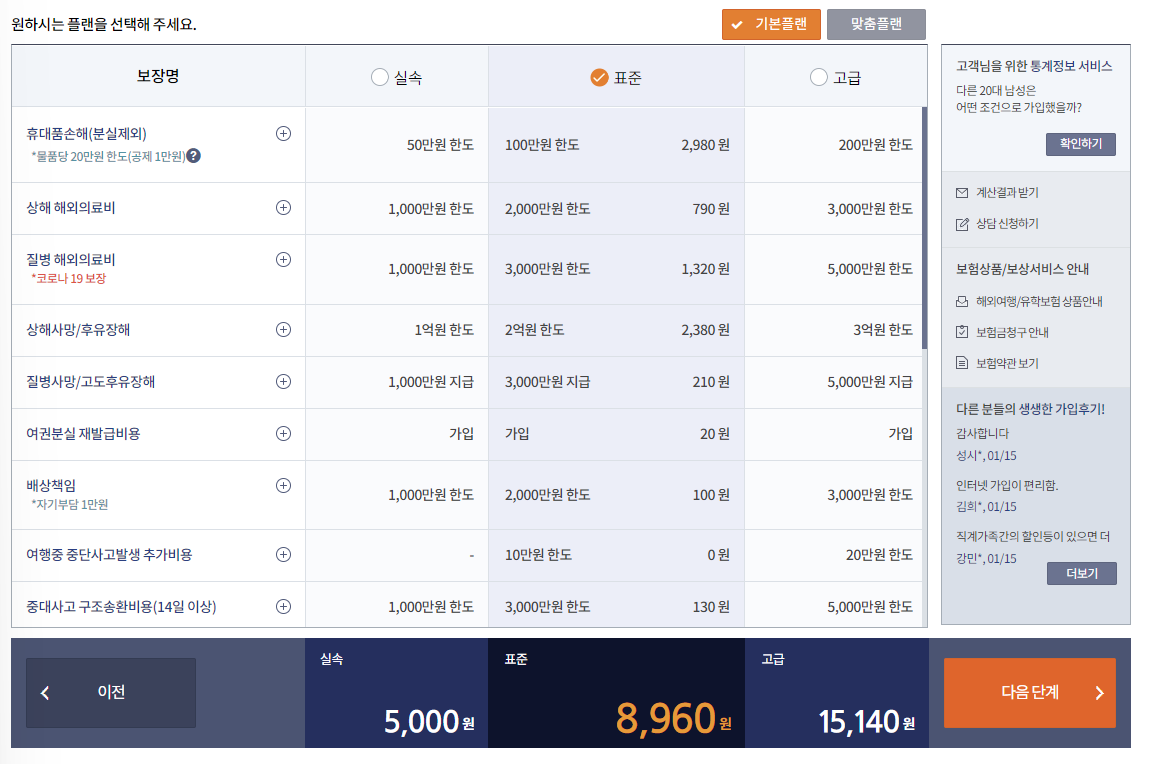The height and width of the screenshot is (764, 1150).
Task: Expand 상해 해외의료비 plus icon
Action: 283,207
